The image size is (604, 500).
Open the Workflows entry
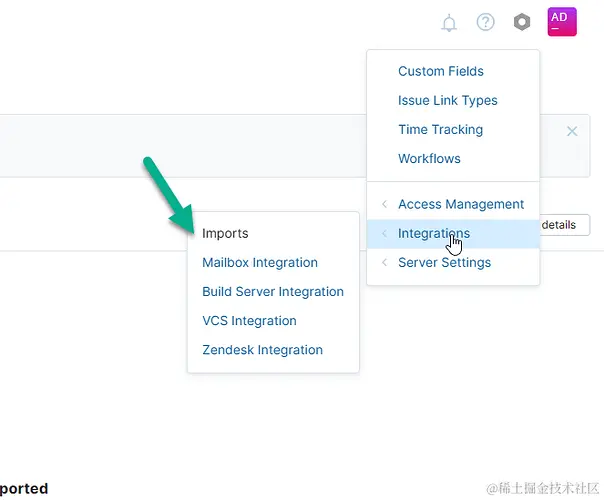pyautogui.click(x=429, y=159)
